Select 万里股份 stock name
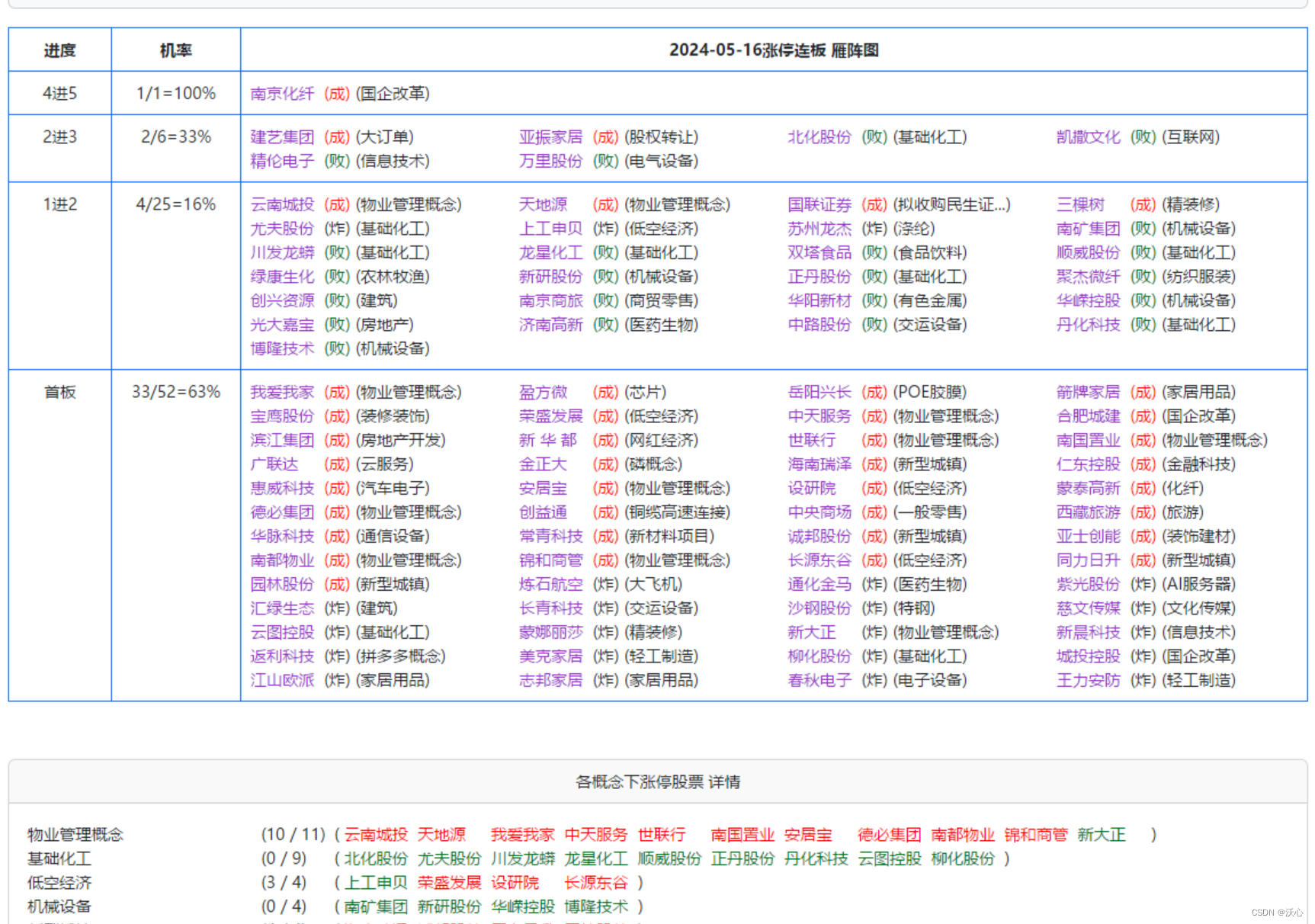 coord(550,161)
